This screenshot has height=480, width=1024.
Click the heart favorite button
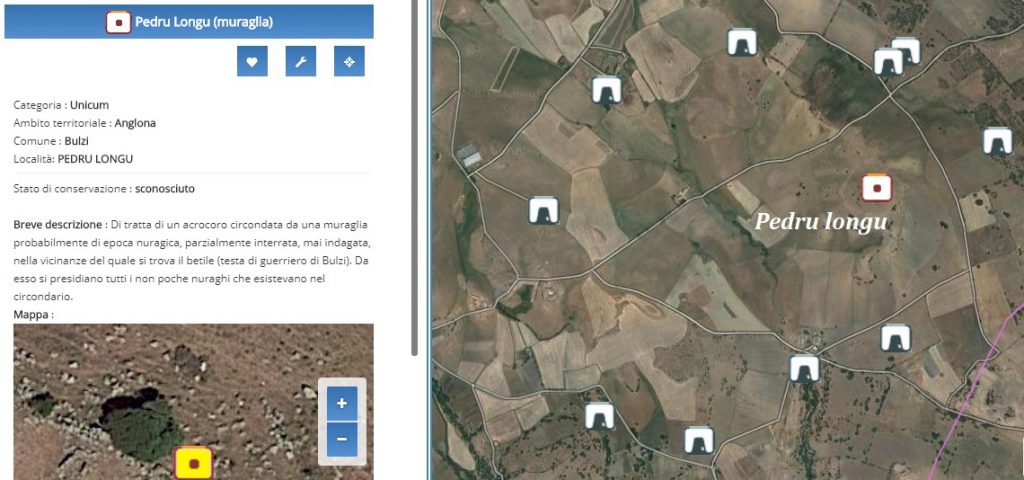[x=252, y=61]
